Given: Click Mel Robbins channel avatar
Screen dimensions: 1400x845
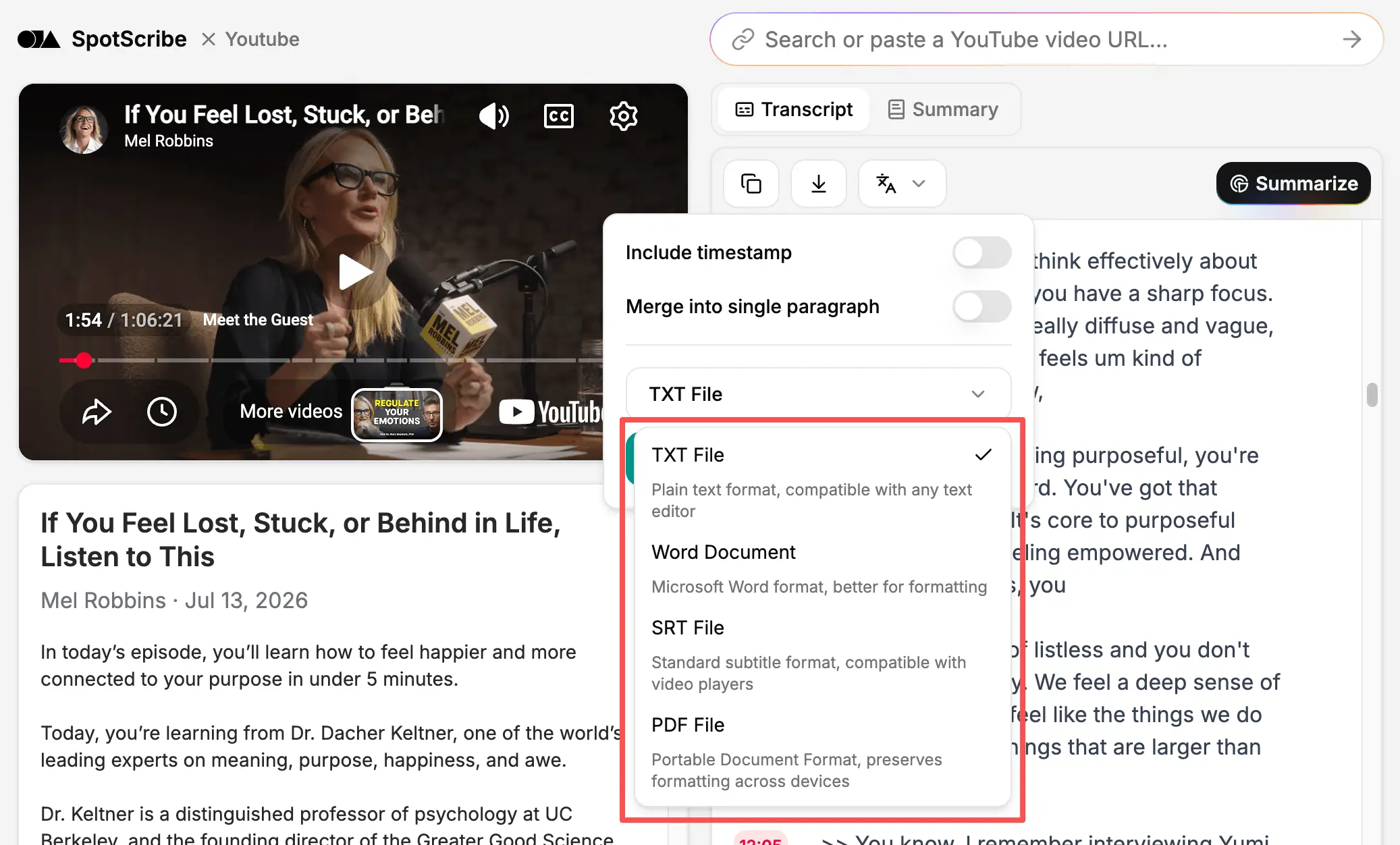Looking at the screenshot, I should (x=84, y=129).
